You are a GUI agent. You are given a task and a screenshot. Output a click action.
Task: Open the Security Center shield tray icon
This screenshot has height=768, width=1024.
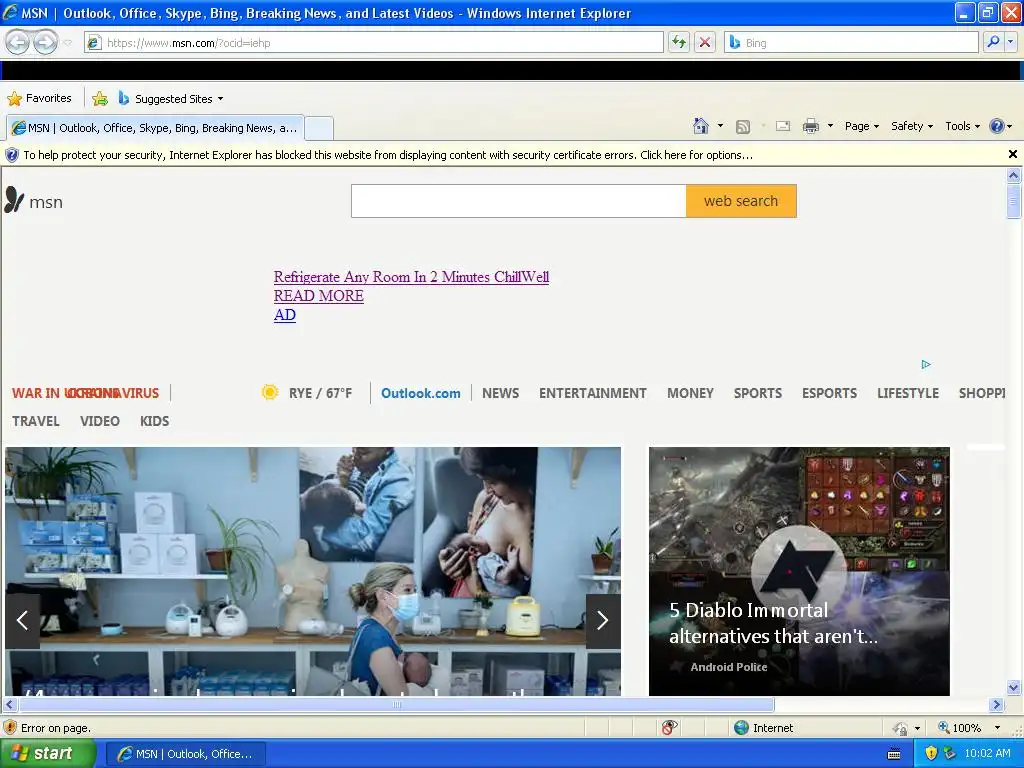coord(931,754)
